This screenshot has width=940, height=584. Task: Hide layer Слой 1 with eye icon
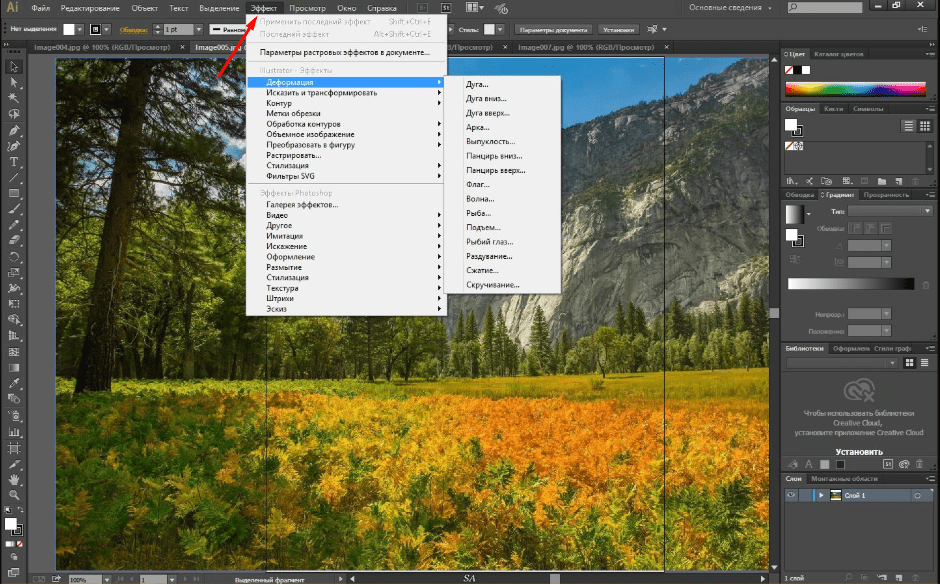(791, 495)
